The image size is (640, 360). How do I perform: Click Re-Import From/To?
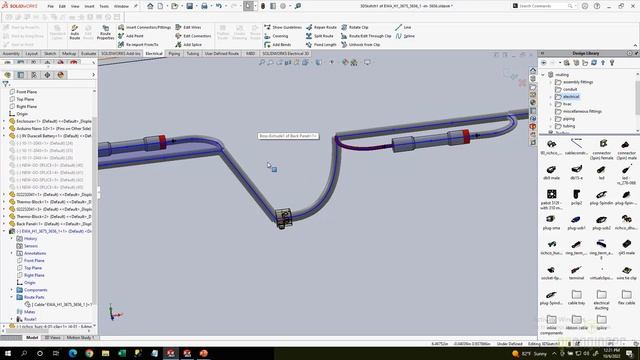coord(138,44)
